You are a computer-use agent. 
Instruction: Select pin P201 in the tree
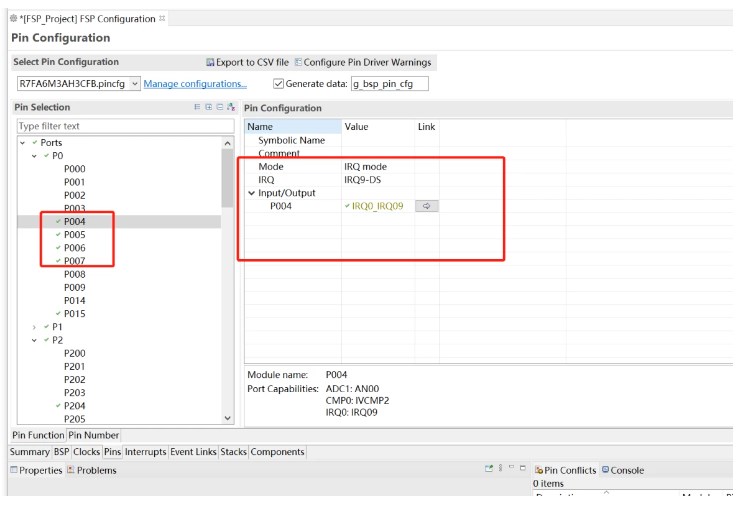coord(75,367)
